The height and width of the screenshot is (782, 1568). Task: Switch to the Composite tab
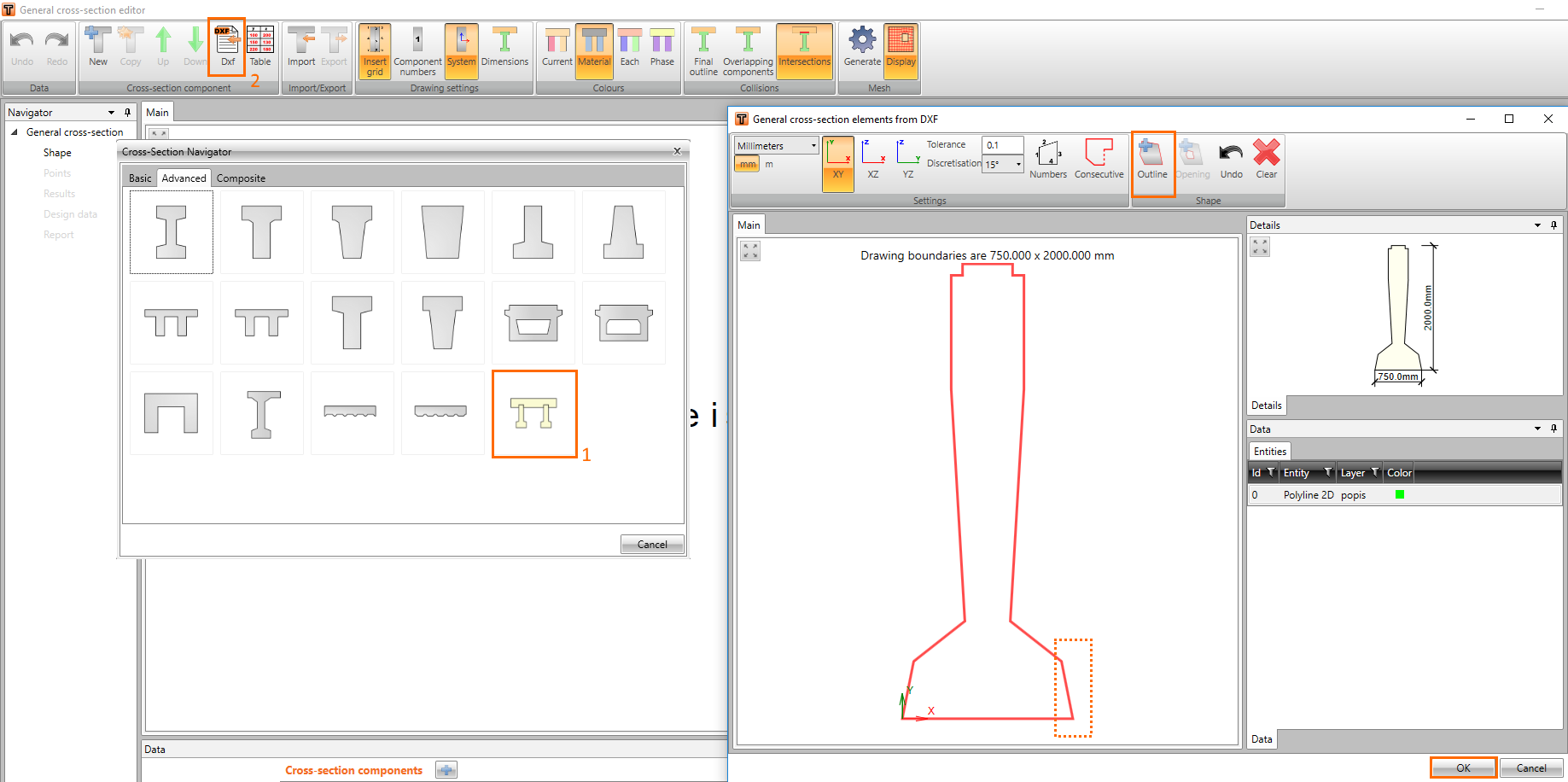tap(241, 178)
